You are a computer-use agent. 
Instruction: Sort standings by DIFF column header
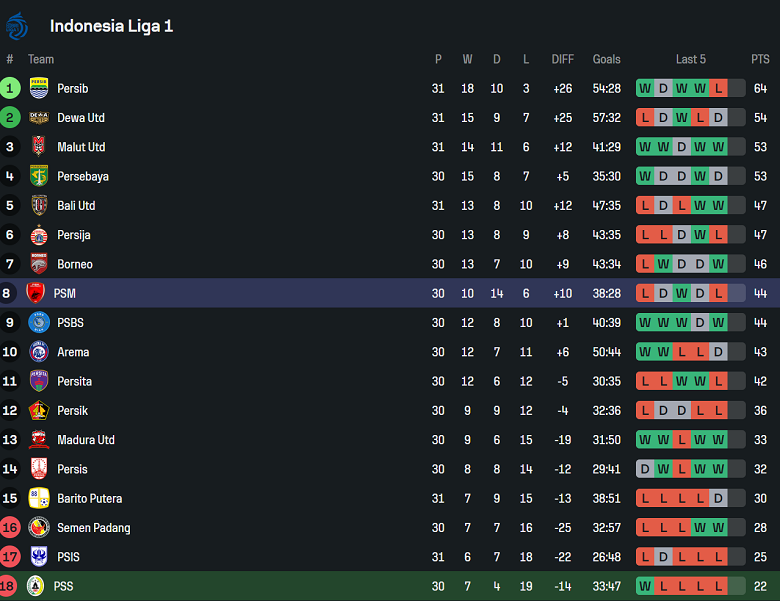tap(563, 59)
